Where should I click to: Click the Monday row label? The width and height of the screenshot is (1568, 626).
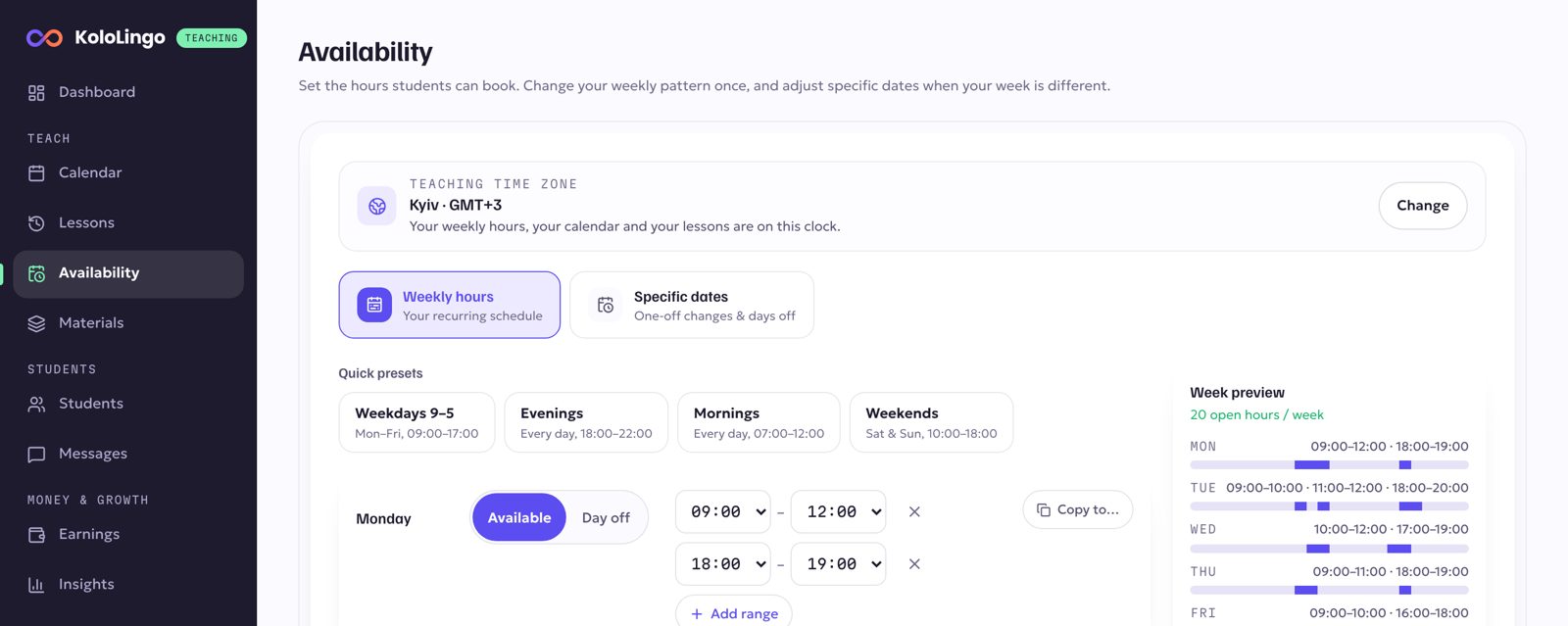coord(383,519)
